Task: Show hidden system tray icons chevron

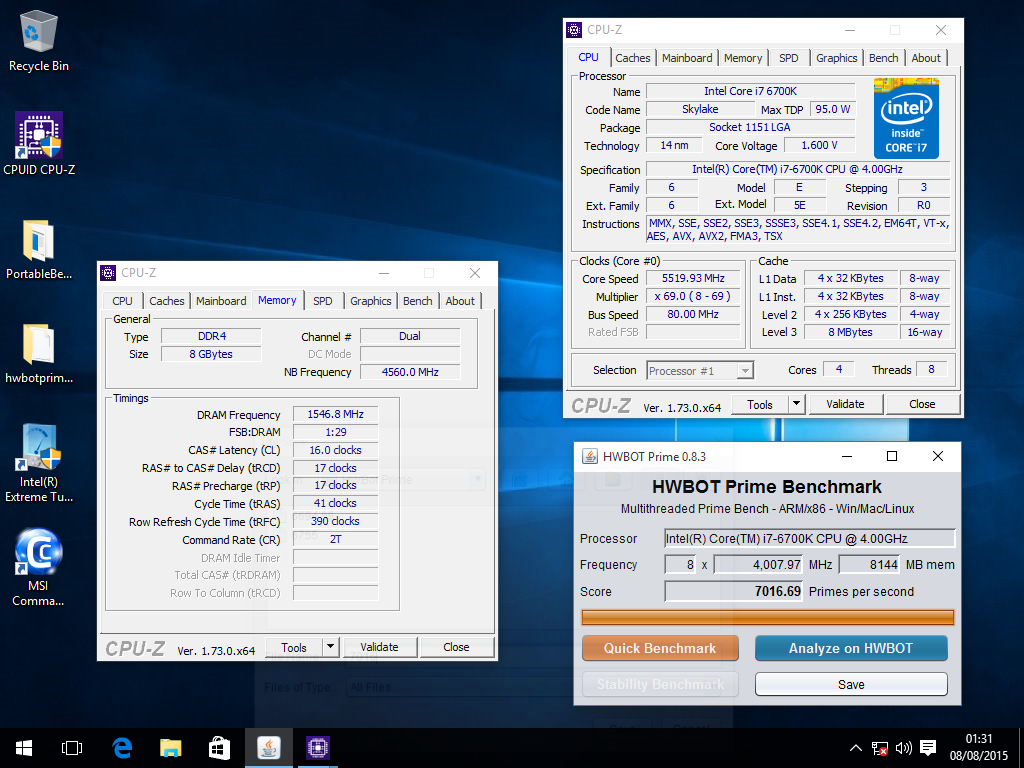Action: point(856,748)
